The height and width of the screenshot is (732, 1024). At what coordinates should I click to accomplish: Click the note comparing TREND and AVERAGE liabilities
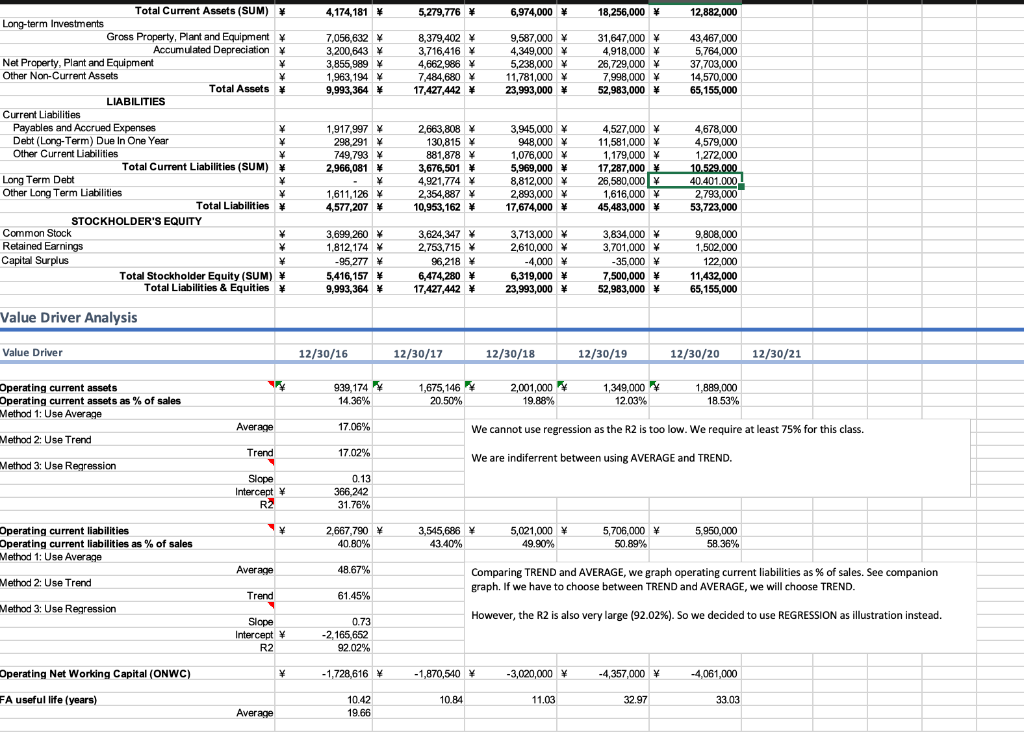click(x=705, y=579)
